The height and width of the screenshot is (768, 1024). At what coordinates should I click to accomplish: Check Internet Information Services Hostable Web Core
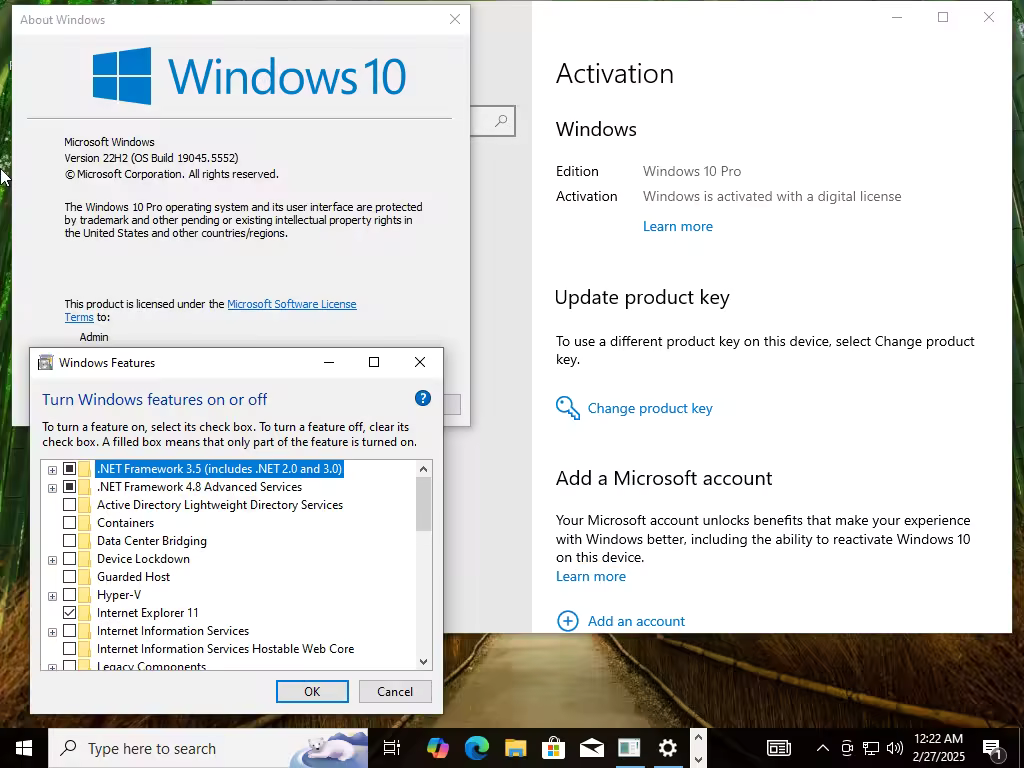69,648
